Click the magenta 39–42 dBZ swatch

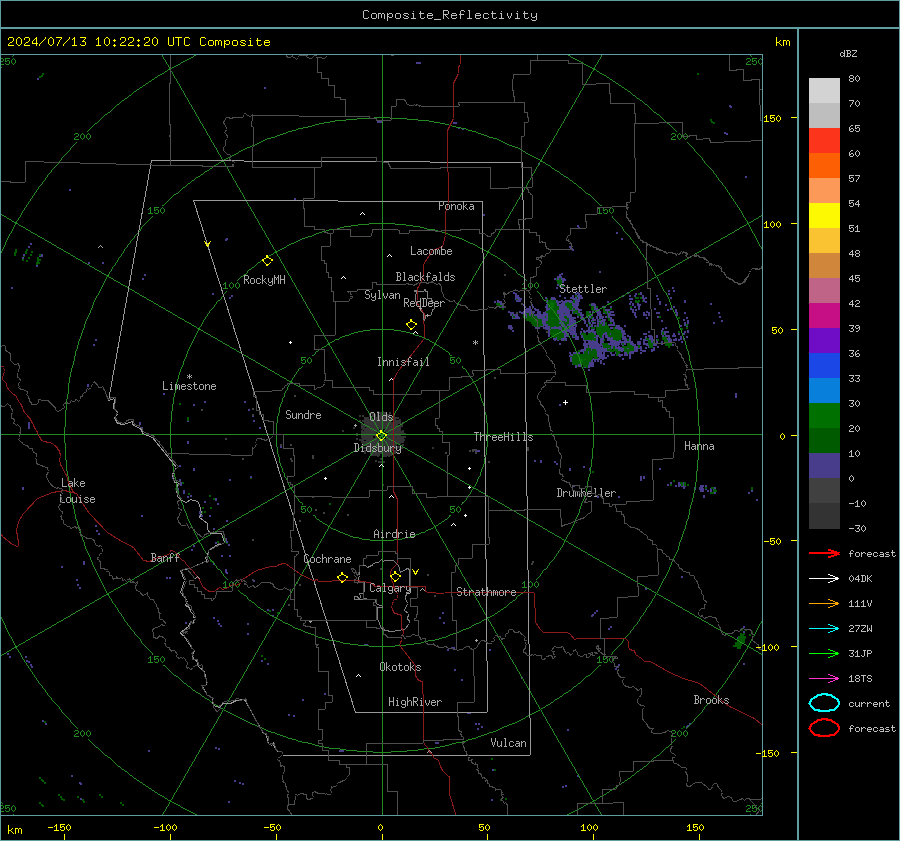[824, 316]
